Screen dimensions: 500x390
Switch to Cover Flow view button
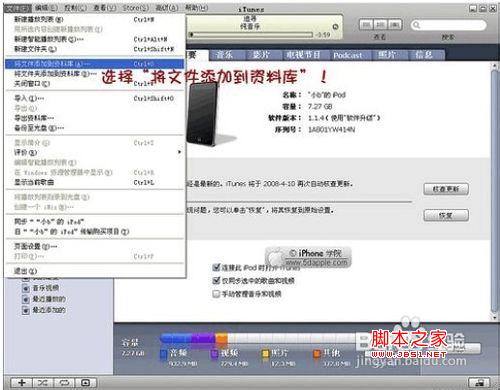395,25
